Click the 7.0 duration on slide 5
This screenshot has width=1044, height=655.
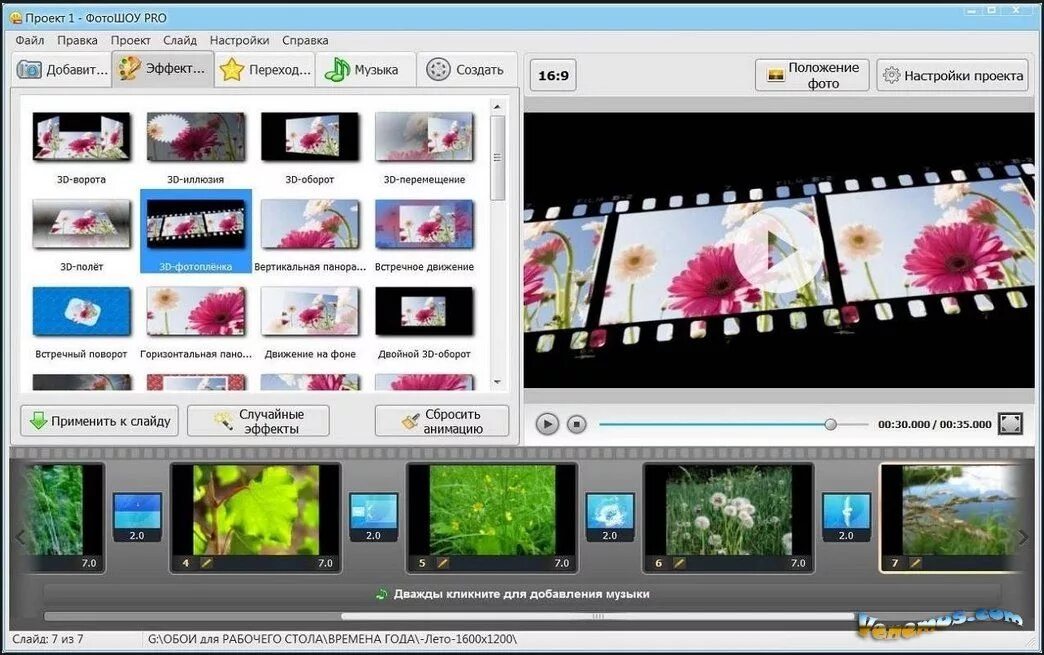561,563
